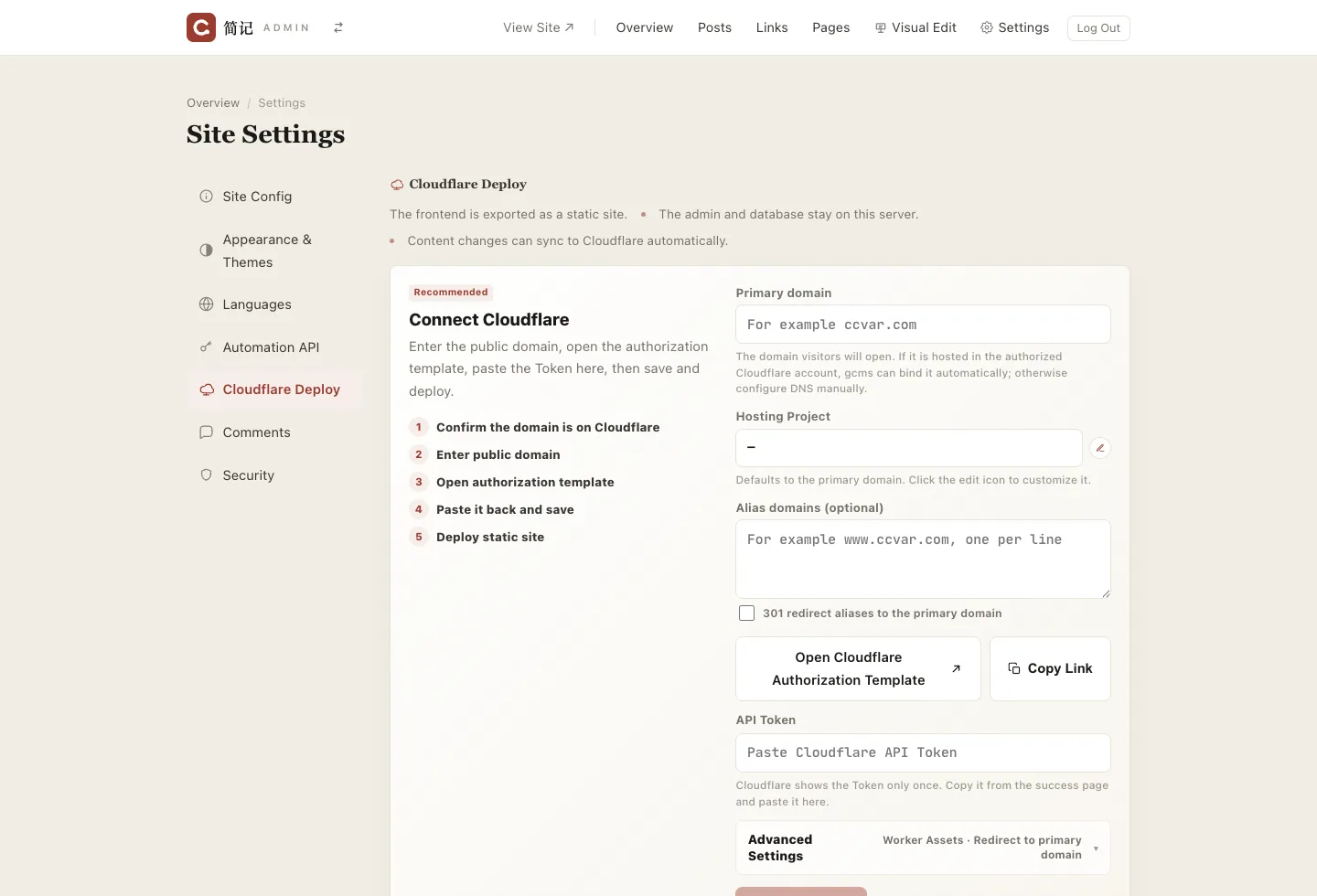Click the View Site arrow icon
The height and width of the screenshot is (896, 1317).
pyautogui.click(x=569, y=27)
